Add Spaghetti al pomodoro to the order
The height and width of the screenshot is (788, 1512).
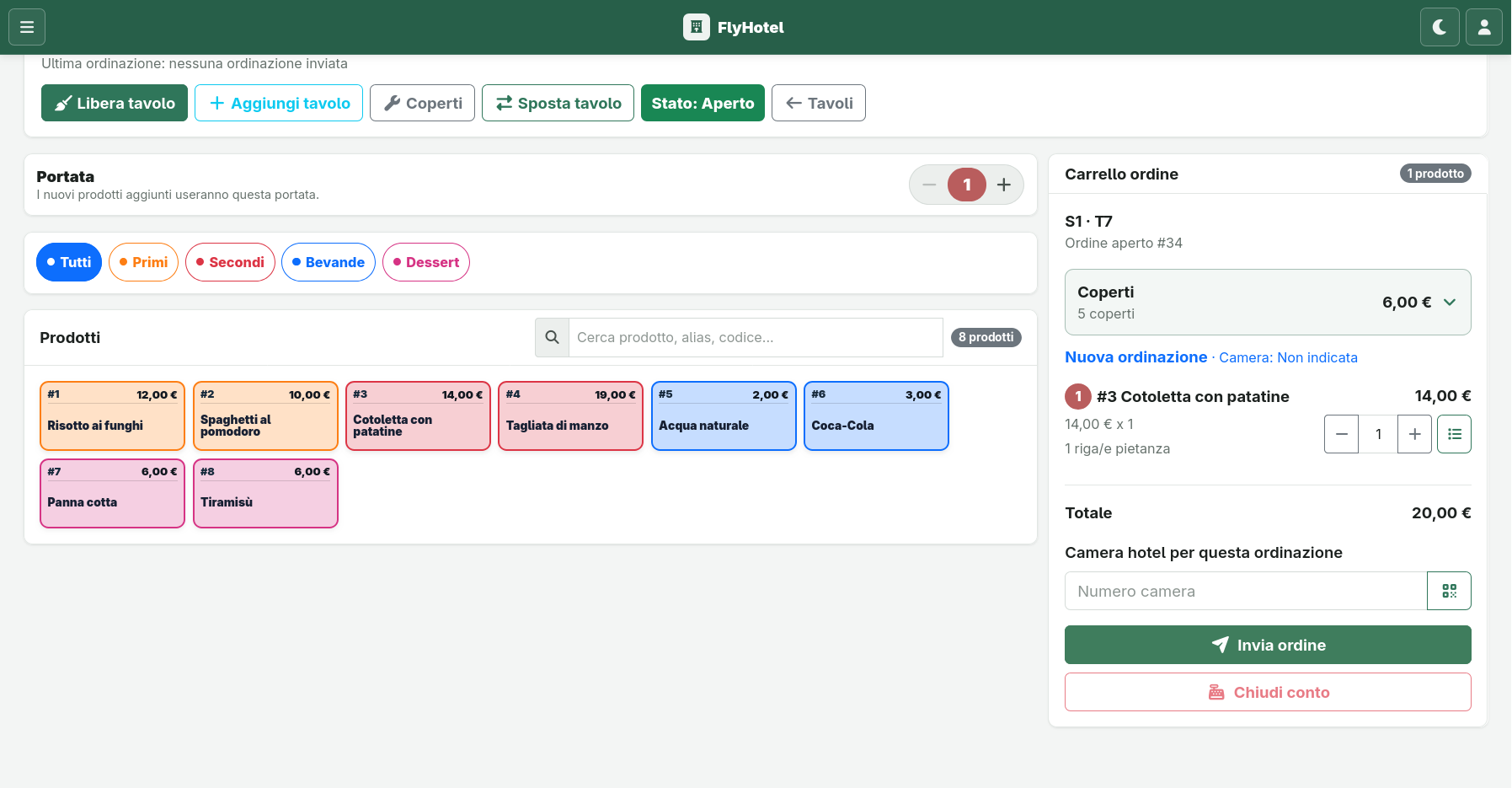coord(265,415)
